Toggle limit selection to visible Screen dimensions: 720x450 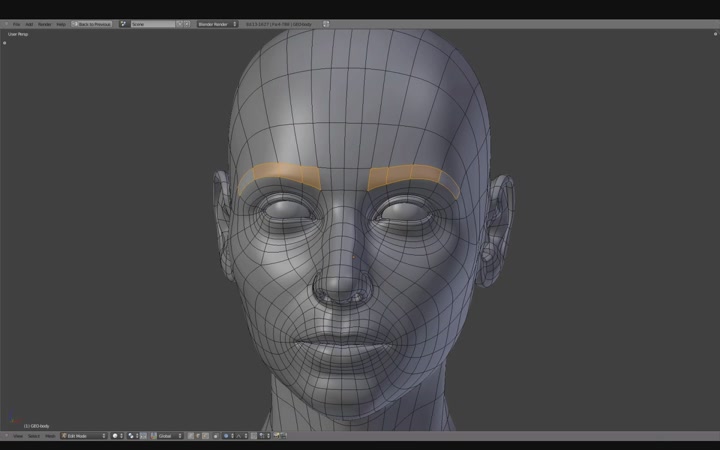(x=216, y=436)
